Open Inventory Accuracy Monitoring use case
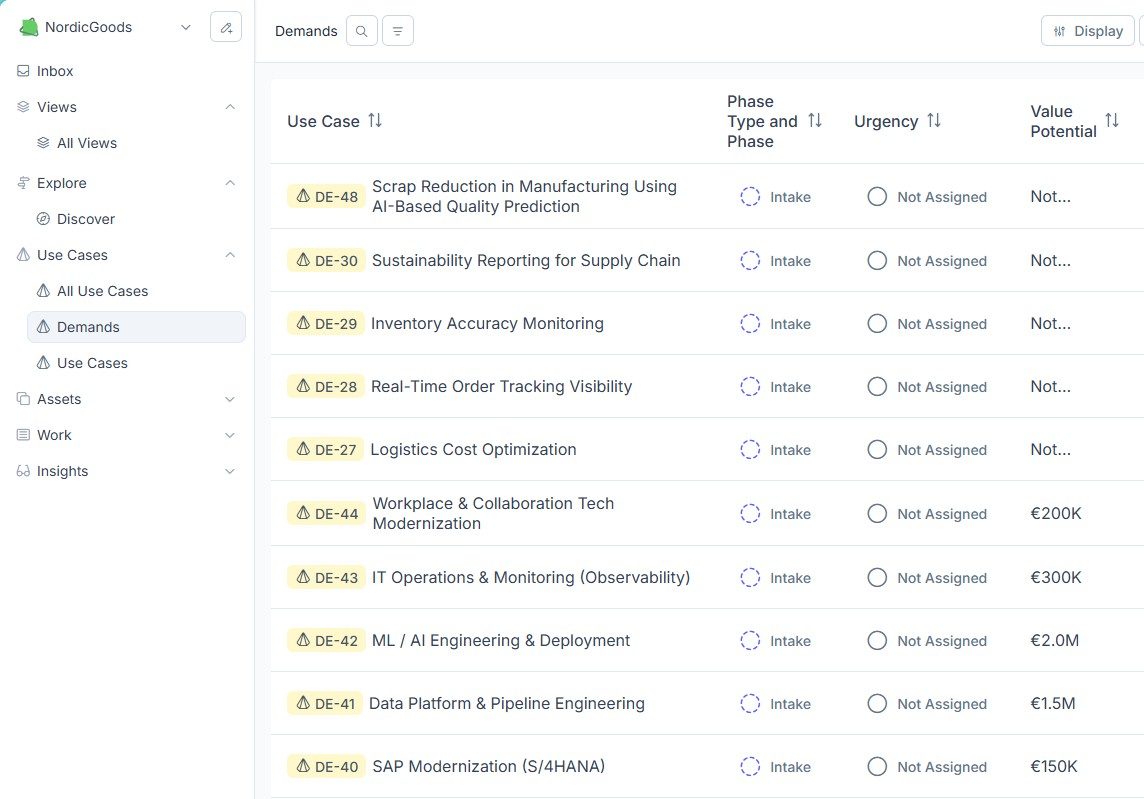Screen dimensions: 1144x799 [487, 323]
